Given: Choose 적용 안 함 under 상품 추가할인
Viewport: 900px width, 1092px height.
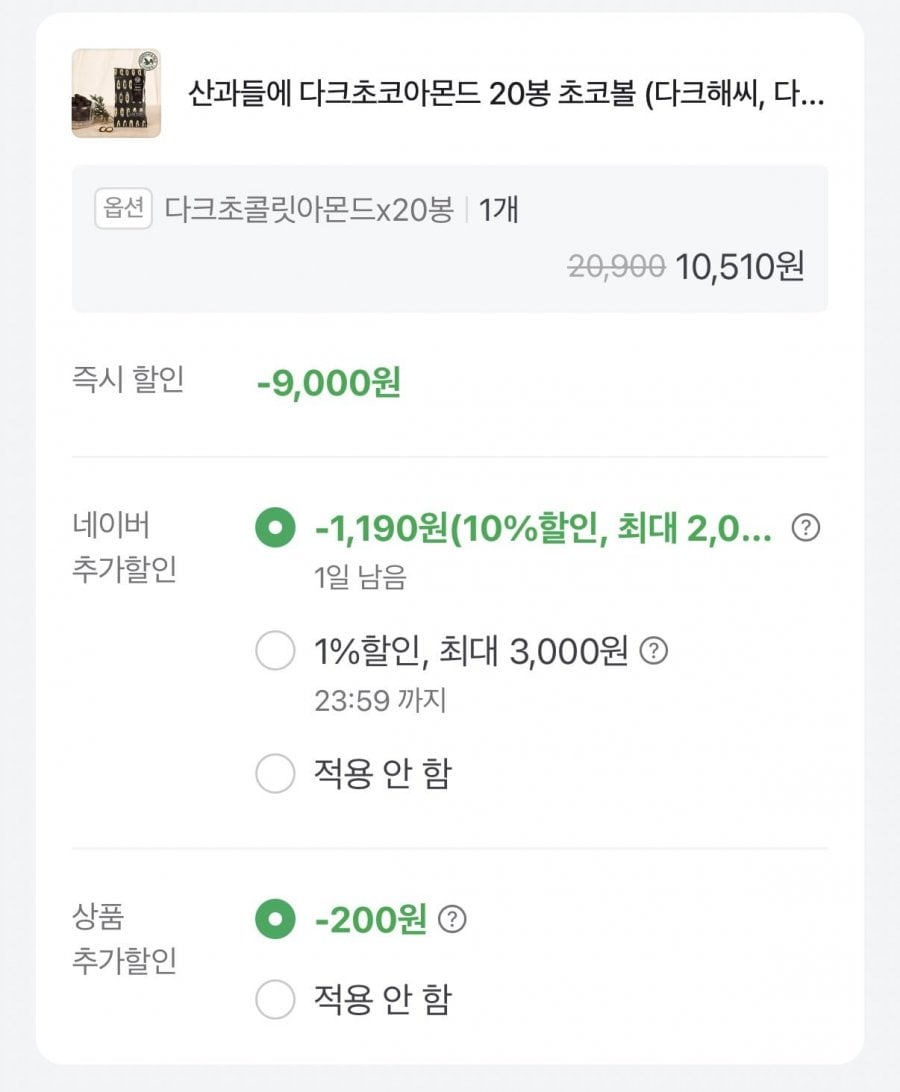Looking at the screenshot, I should pyautogui.click(x=276, y=998).
